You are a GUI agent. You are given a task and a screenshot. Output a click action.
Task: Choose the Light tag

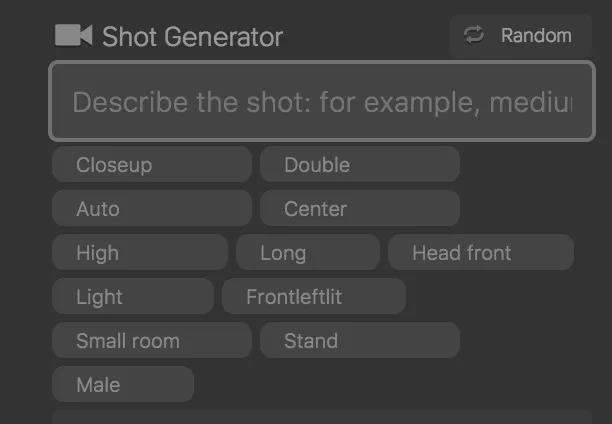132,297
